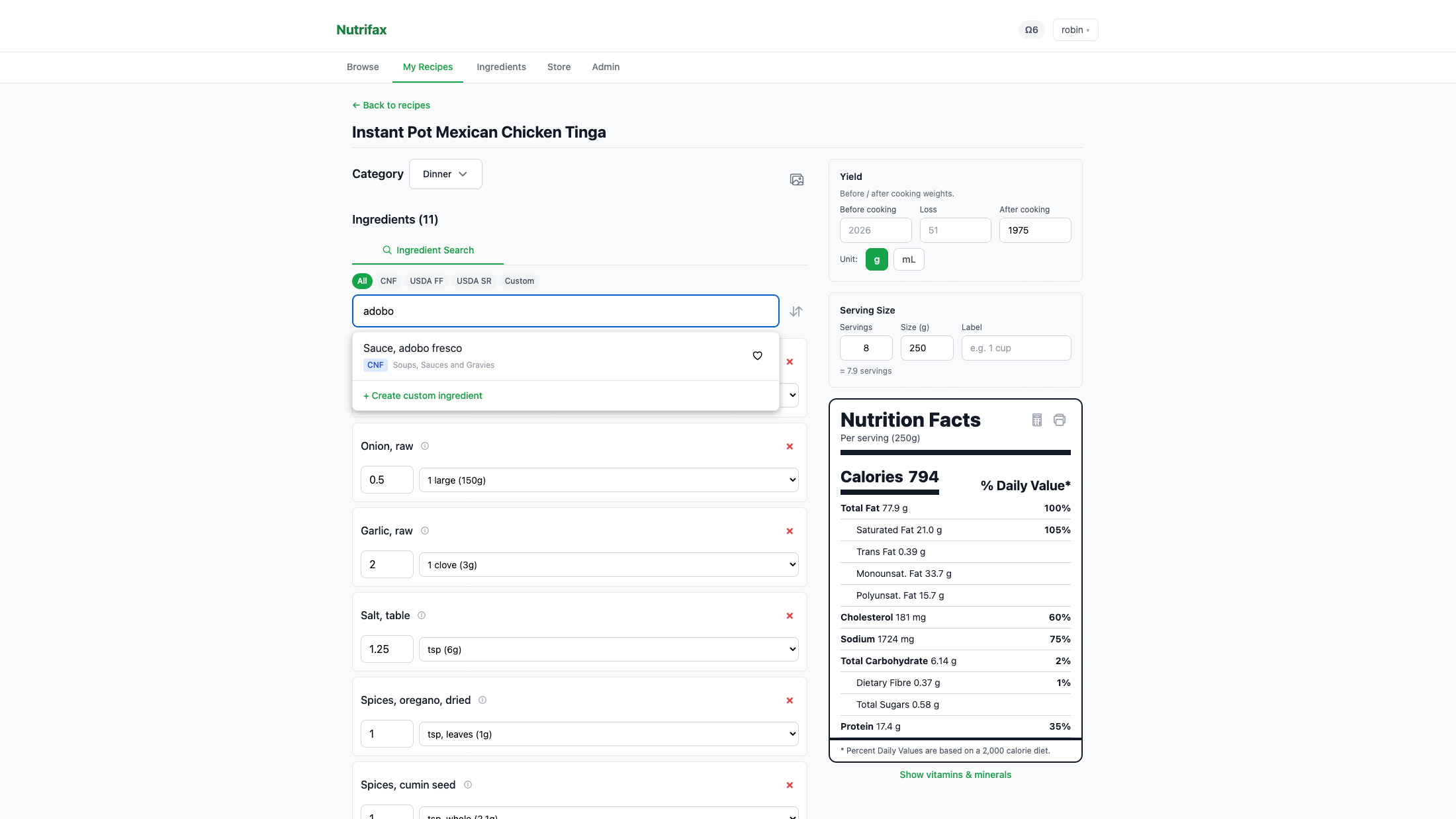Change the onion measure from '1 large (150g)'

point(608,480)
